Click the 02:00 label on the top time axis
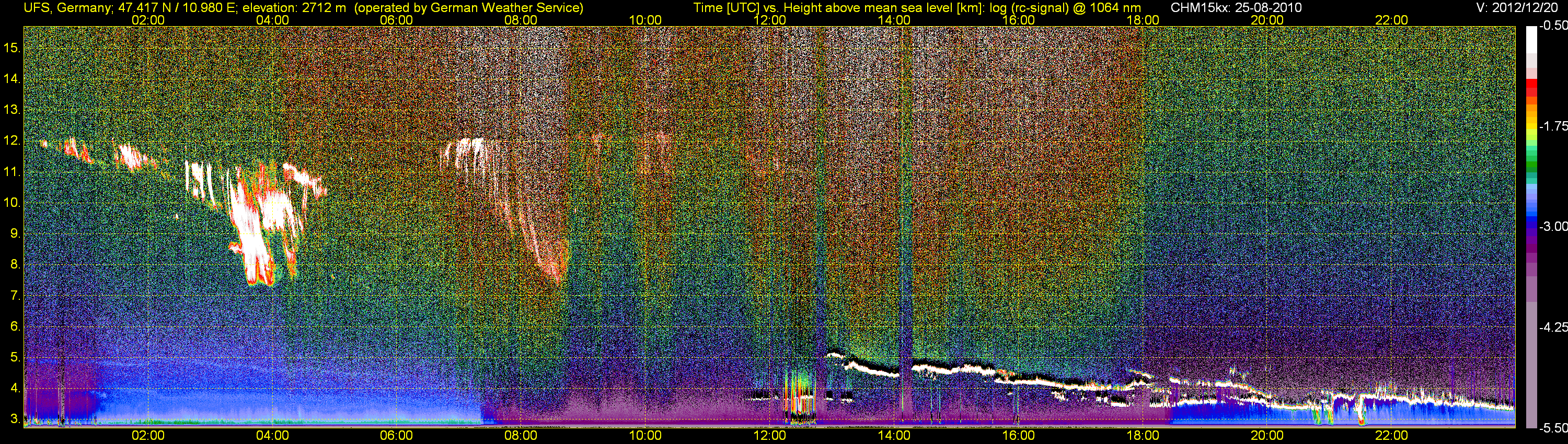 pyautogui.click(x=148, y=20)
